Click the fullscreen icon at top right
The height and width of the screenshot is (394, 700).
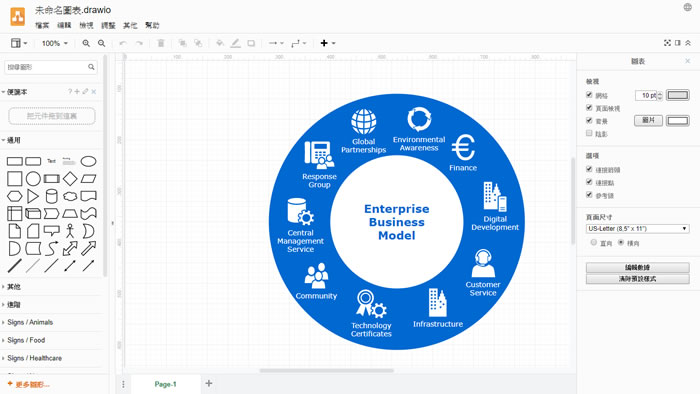coord(667,43)
